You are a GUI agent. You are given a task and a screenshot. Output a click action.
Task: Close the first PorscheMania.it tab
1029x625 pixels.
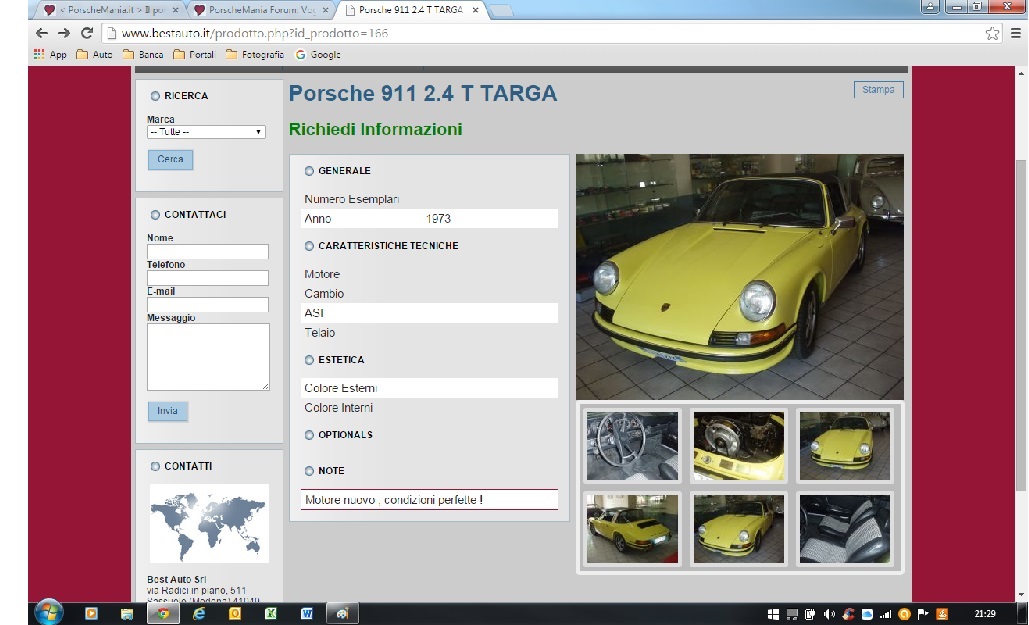click(x=175, y=10)
